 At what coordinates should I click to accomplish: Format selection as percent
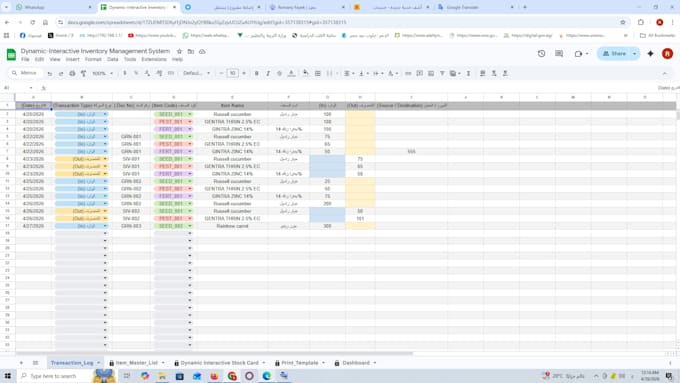136,73
